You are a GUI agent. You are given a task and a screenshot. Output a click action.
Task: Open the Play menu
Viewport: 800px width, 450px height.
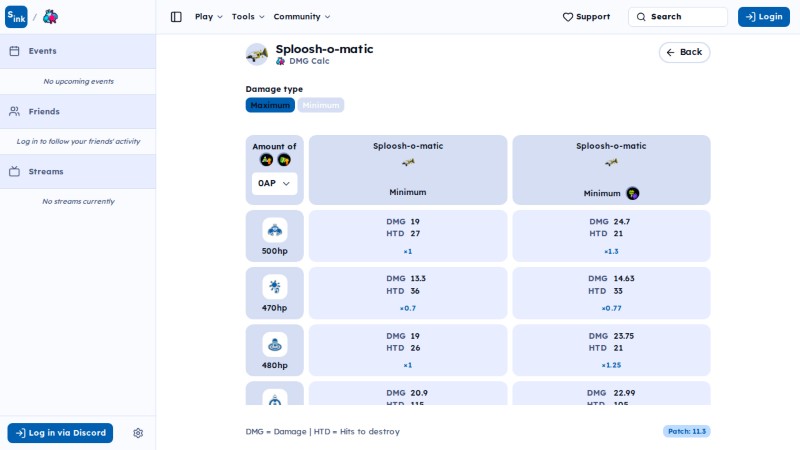coord(208,17)
